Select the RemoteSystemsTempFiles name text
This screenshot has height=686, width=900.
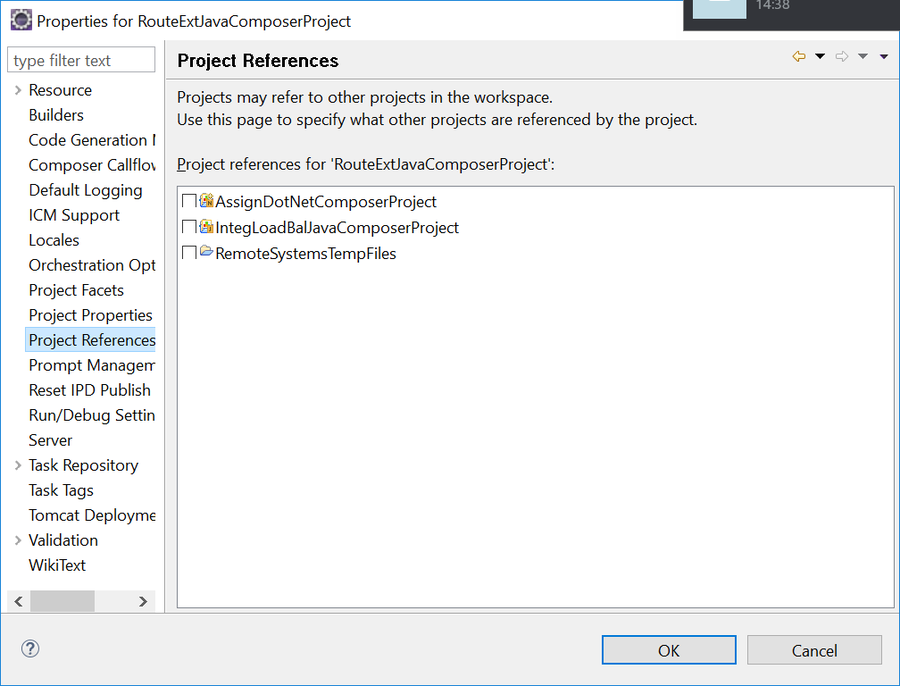[305, 253]
